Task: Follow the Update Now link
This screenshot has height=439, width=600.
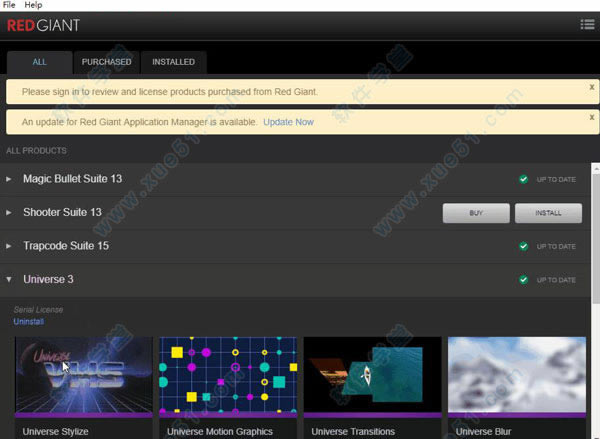Action: [289, 122]
